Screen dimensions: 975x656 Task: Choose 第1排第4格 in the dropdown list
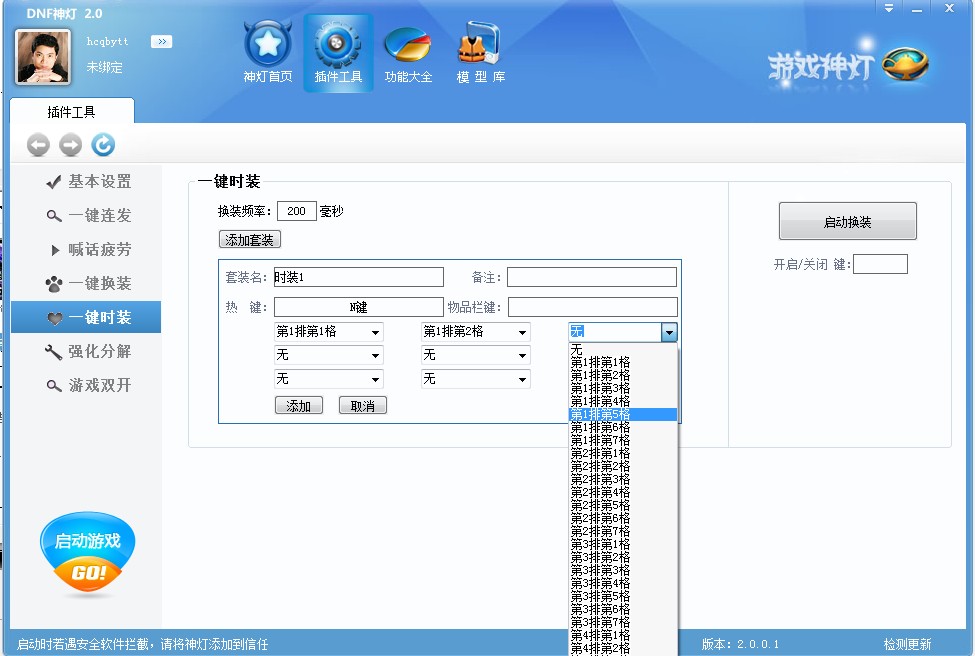(623, 401)
